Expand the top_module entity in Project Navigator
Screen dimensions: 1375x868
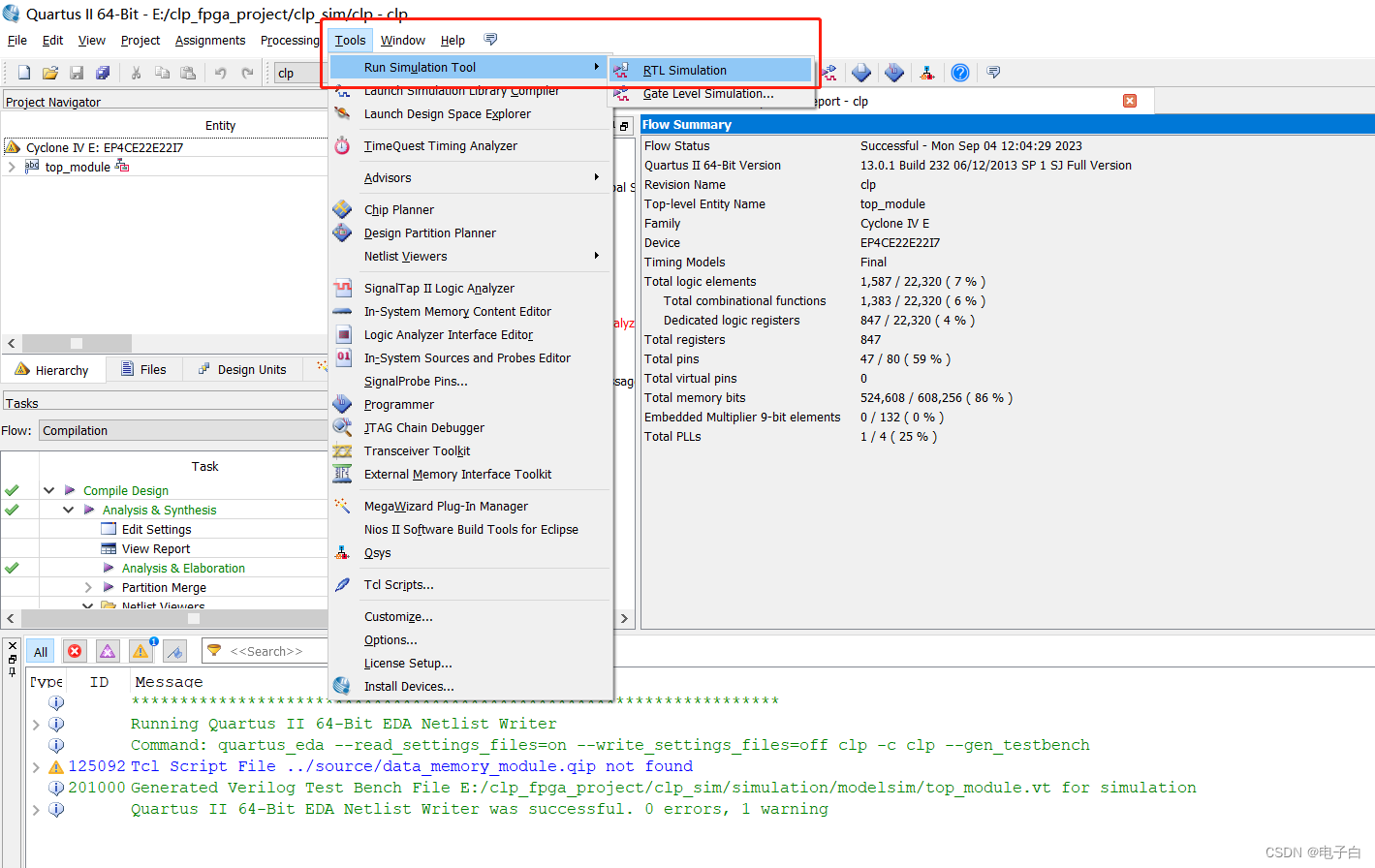11,167
